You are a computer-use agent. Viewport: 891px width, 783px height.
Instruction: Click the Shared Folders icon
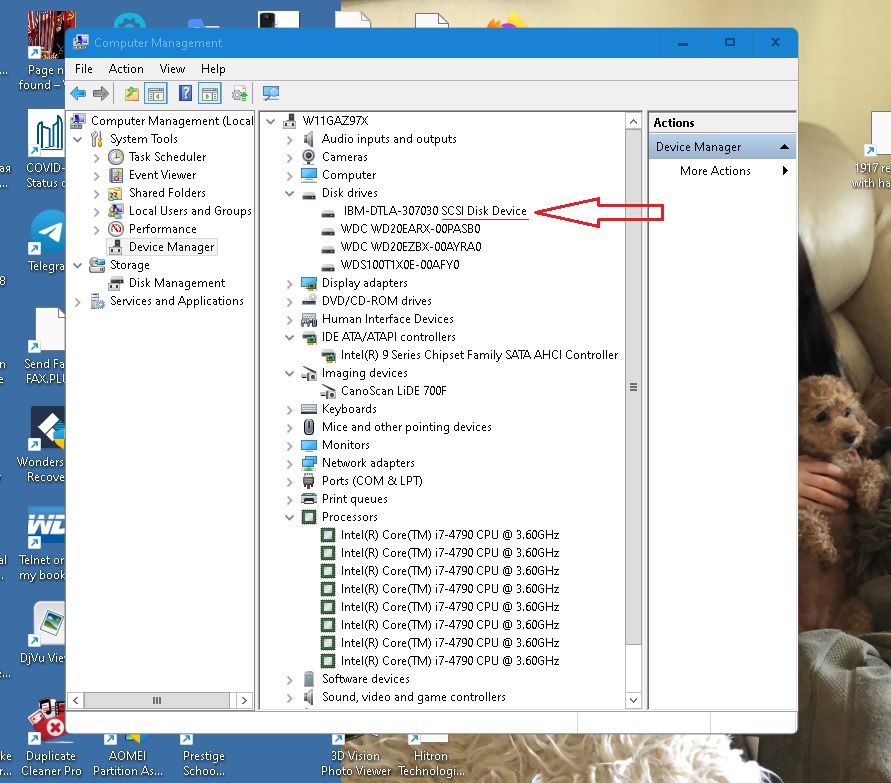[x=116, y=193]
